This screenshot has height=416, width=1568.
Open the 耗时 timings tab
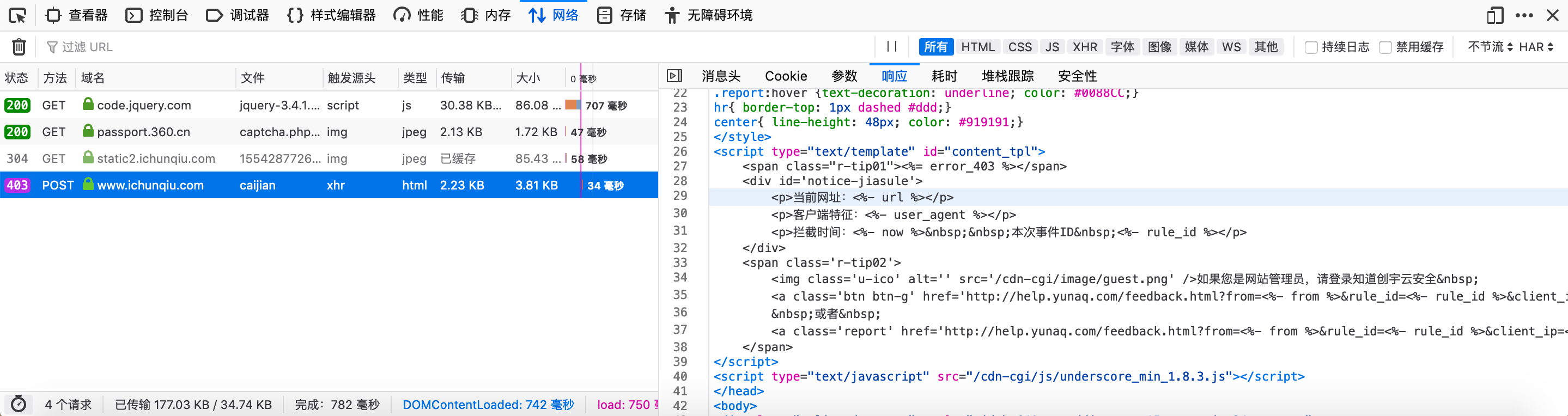coord(944,76)
